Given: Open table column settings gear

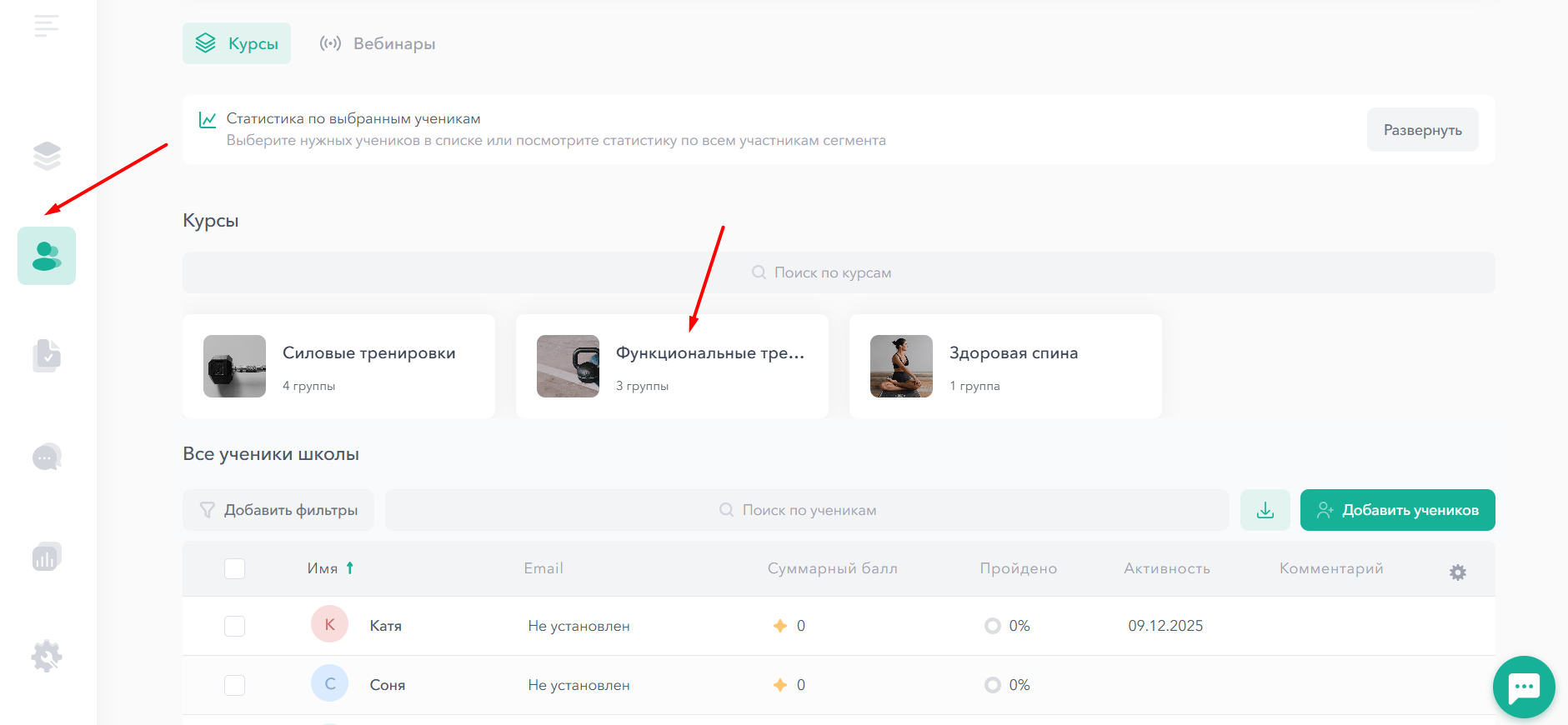Looking at the screenshot, I should 1457,572.
